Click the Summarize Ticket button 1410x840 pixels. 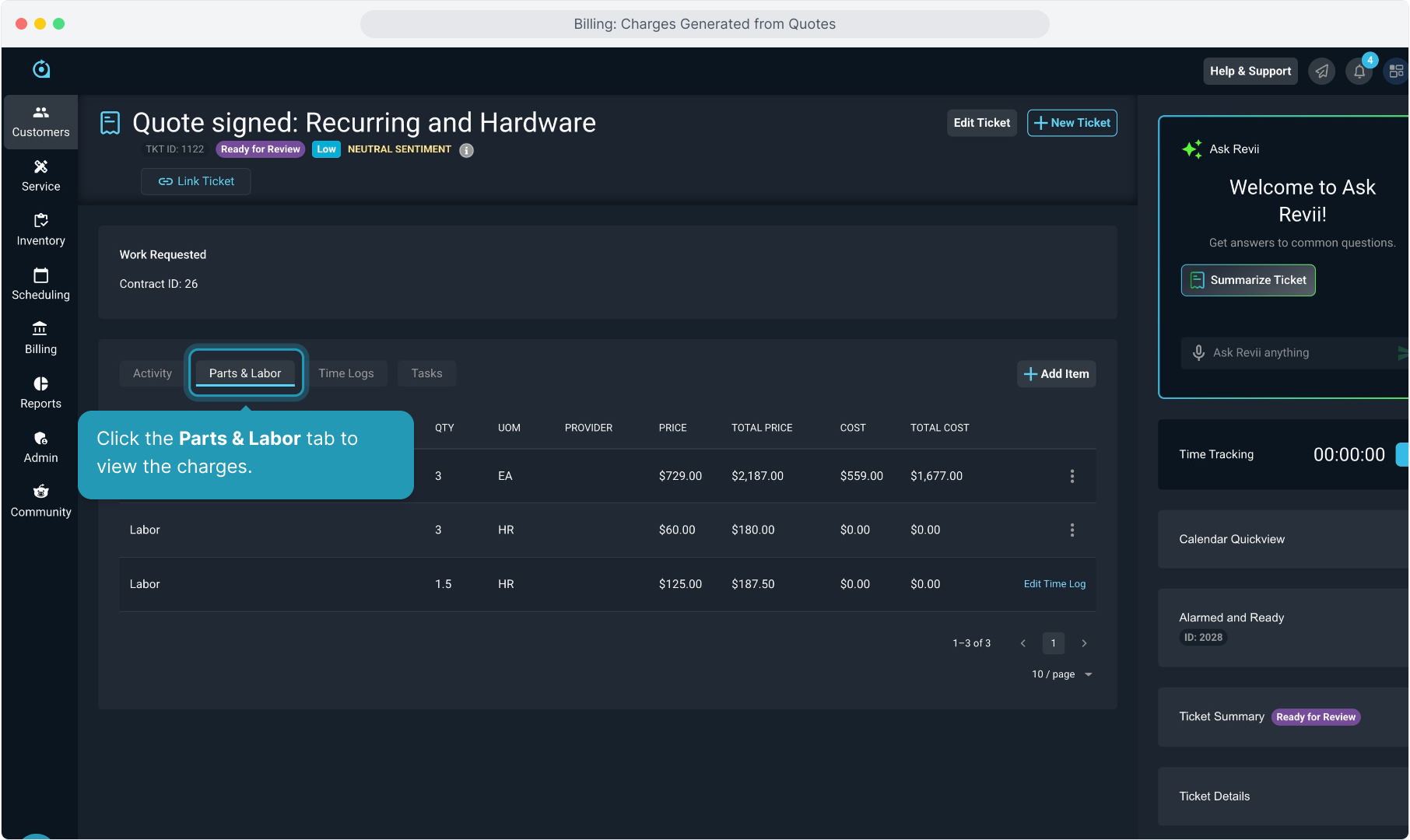pyautogui.click(x=1247, y=280)
